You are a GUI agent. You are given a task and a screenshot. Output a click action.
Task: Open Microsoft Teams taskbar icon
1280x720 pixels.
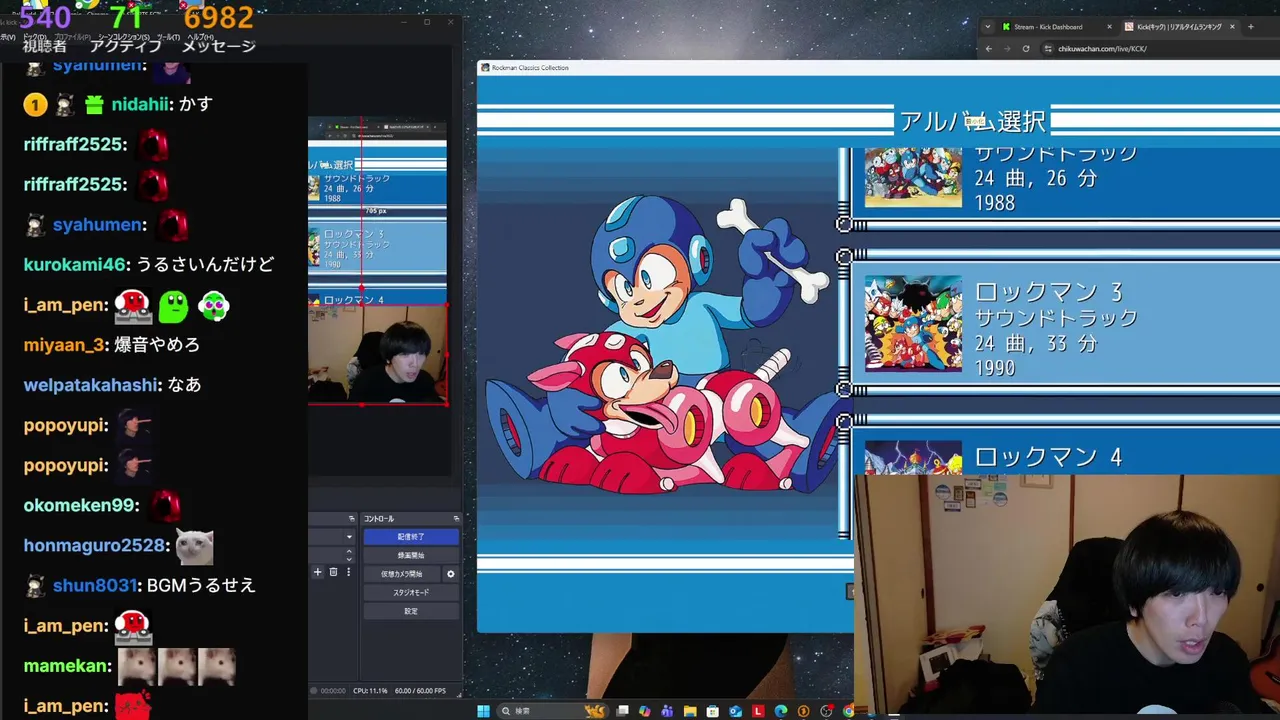pyautogui.click(x=667, y=711)
